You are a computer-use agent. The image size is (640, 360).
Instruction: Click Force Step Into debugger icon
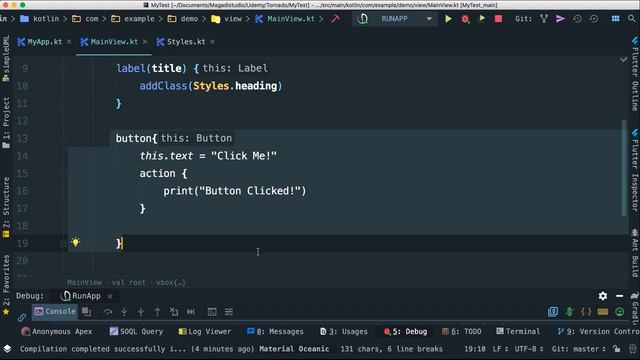pyautogui.click(x=141, y=312)
